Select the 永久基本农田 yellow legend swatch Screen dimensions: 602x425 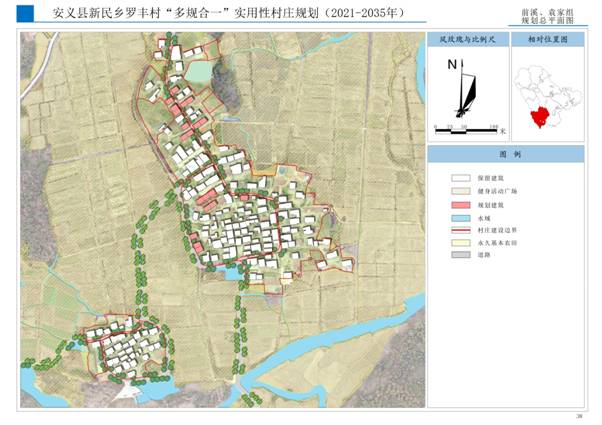tap(461, 243)
